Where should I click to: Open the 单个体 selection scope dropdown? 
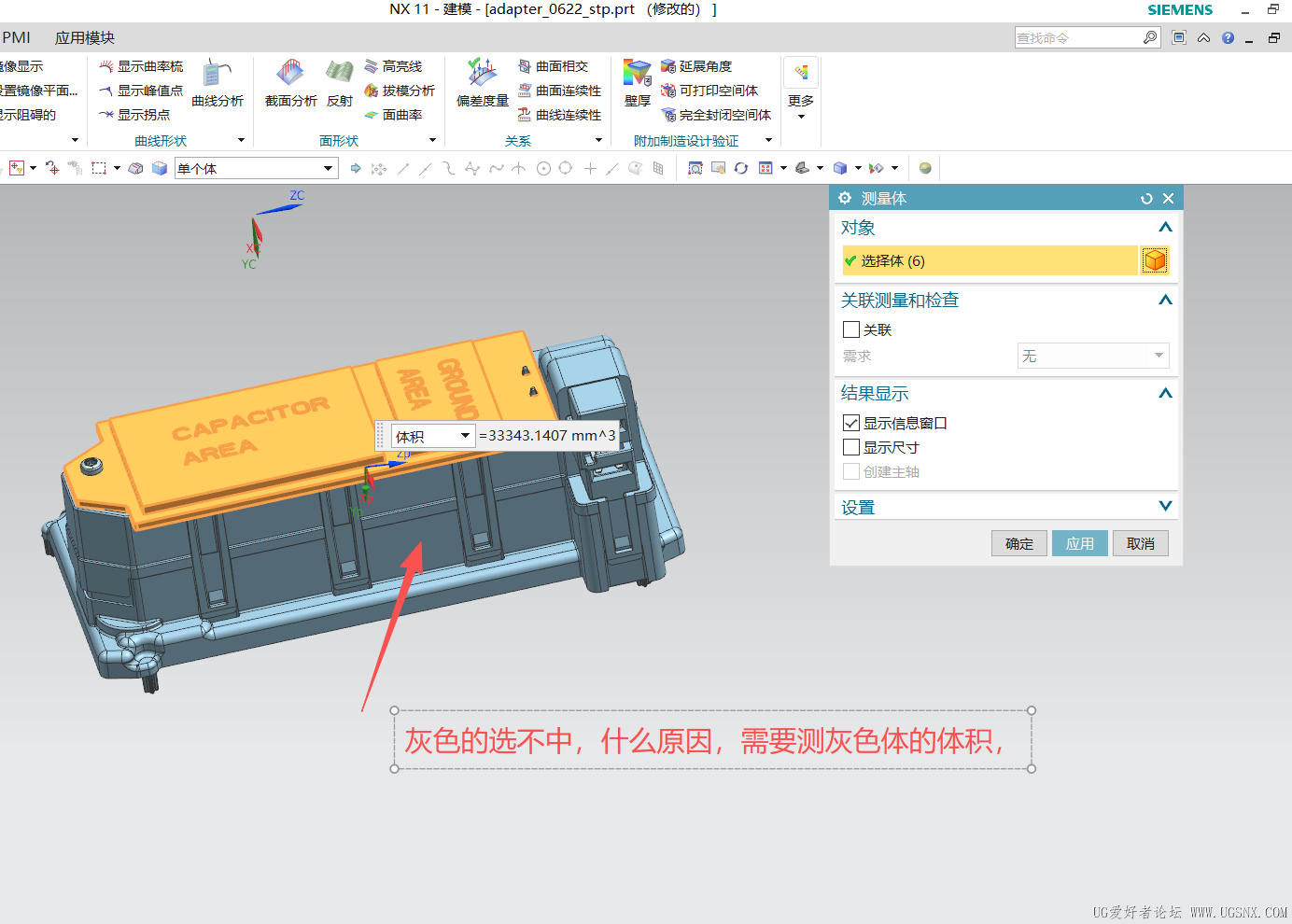point(256,169)
